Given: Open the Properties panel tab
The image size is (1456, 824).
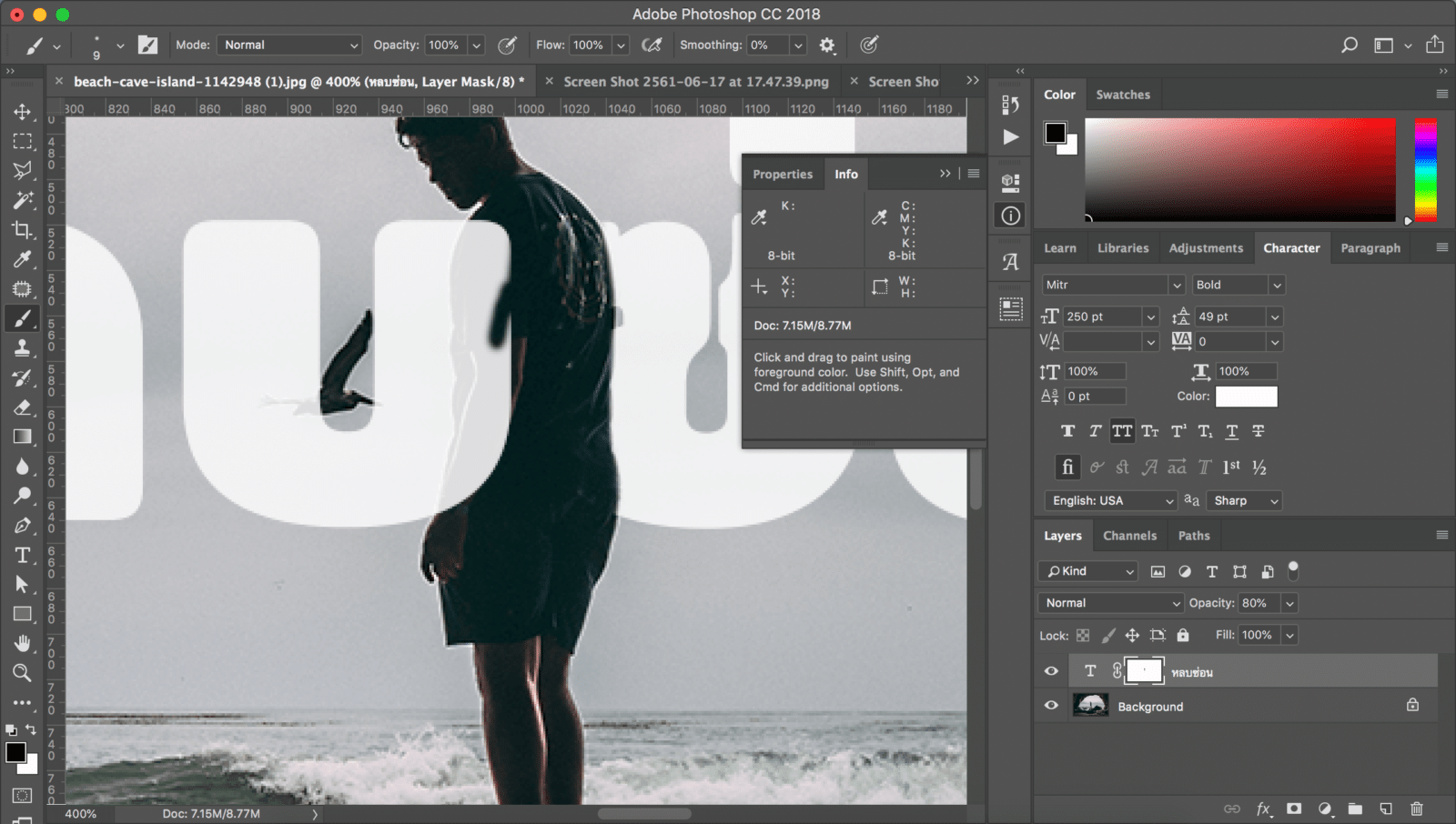Looking at the screenshot, I should 782,174.
